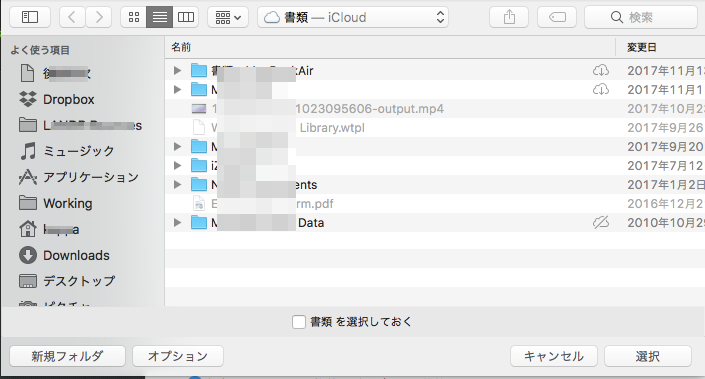Image resolution: width=705 pixels, height=379 pixels.
Task: Click the share toolbar button
Action: (509, 17)
